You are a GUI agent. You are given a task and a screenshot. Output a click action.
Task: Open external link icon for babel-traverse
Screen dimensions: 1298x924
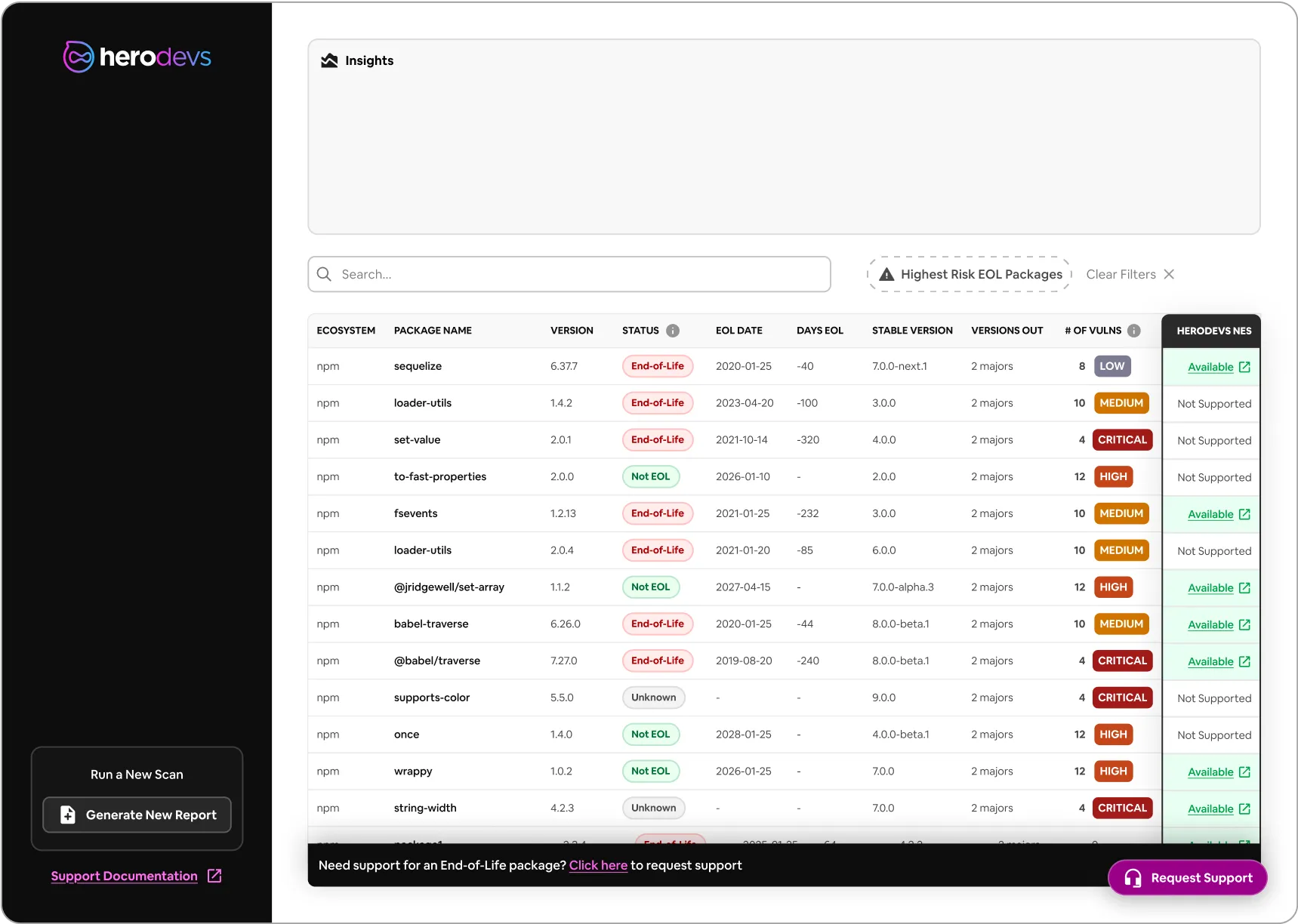pyautogui.click(x=1244, y=625)
